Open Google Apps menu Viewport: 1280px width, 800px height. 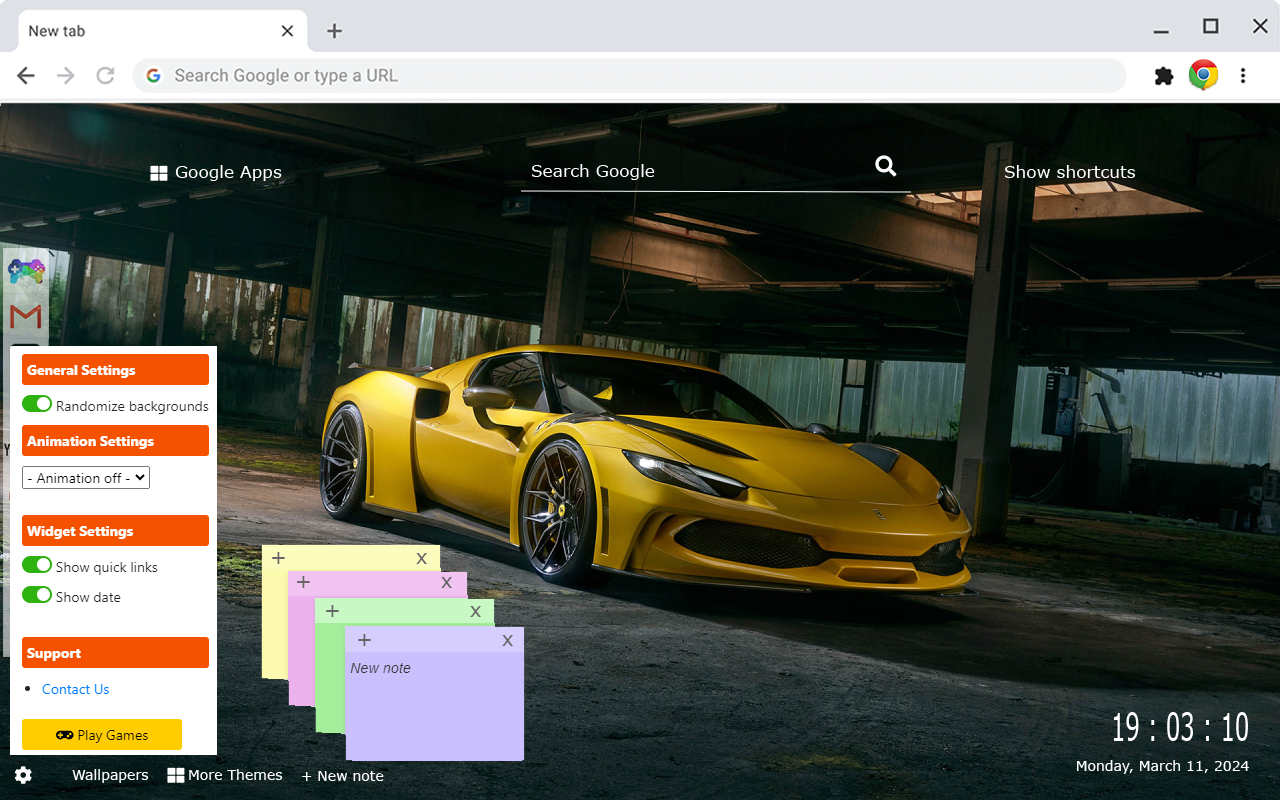point(216,172)
